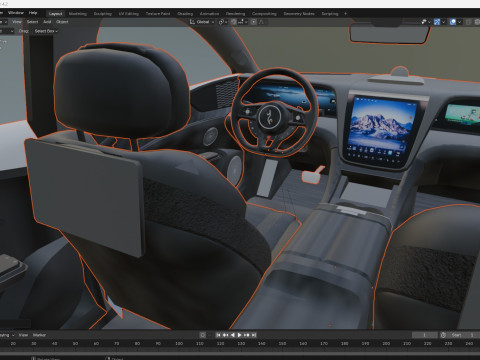The width and height of the screenshot is (480, 360).
Task: Expand the gizmo options arrow
Action: coord(443,22)
